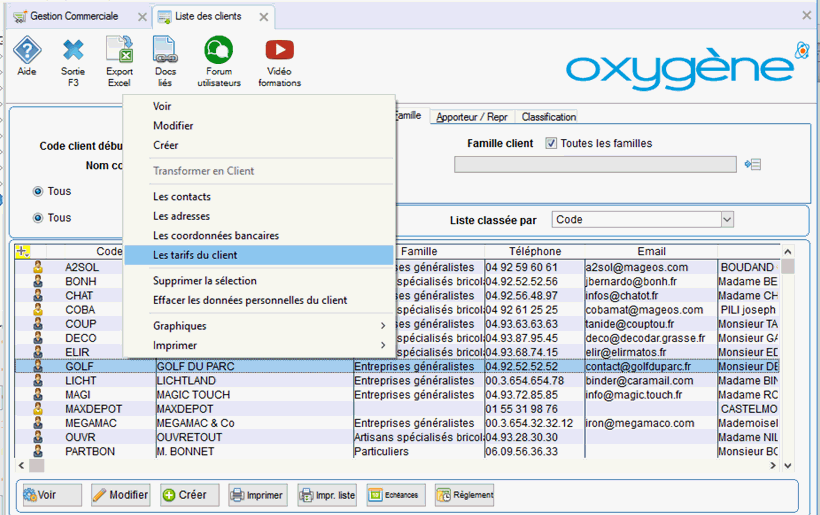Select the lower Tous radio button

pyautogui.click(x=38, y=218)
